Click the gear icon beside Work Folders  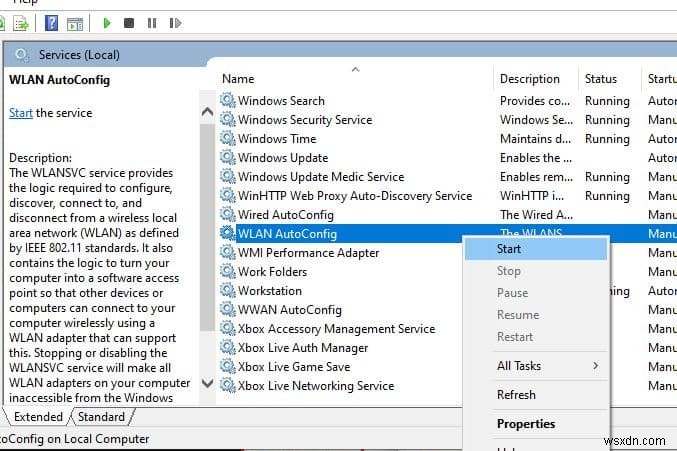pos(228,271)
